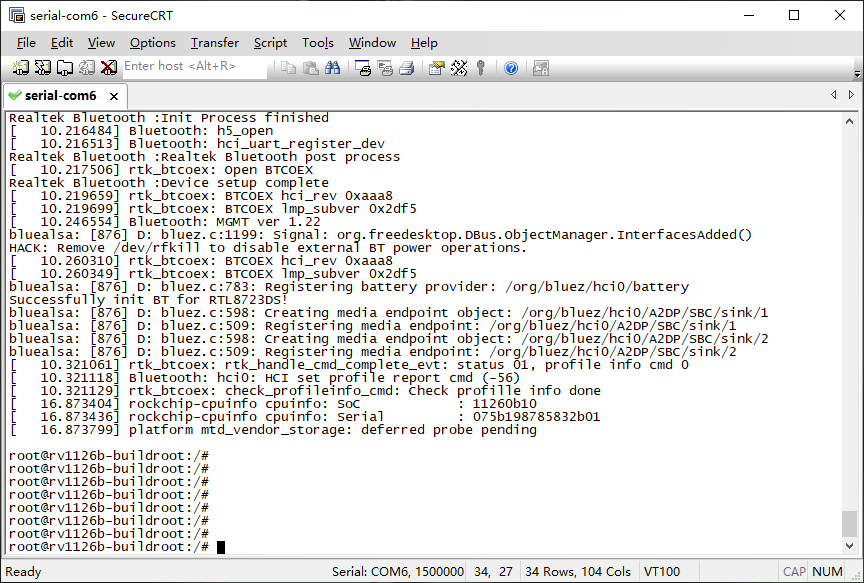Open the Tools menu
Image resolution: width=864 pixels, height=583 pixels.
pos(318,43)
